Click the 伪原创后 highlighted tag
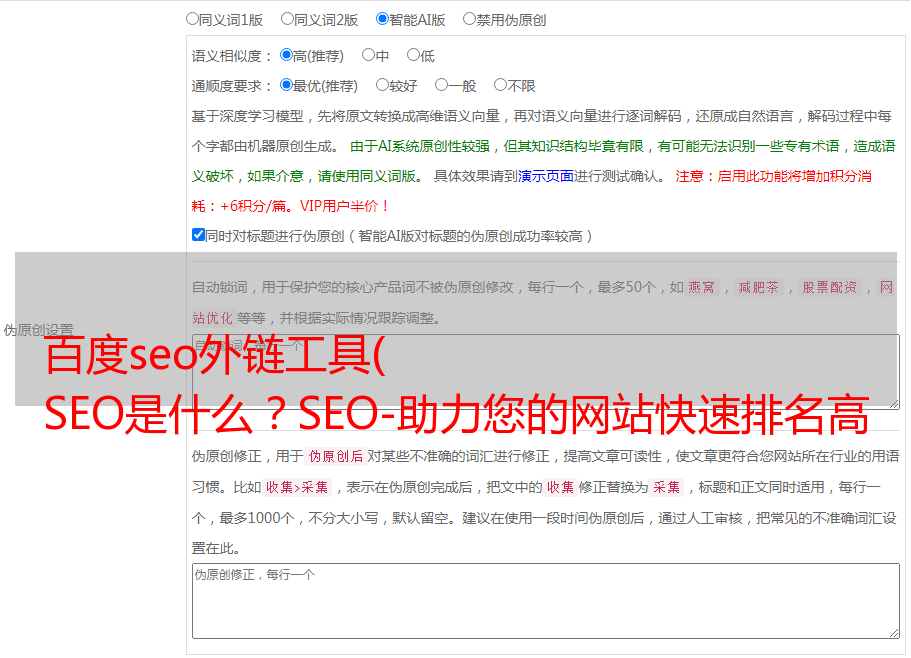Image resolution: width=911 pixels, height=658 pixels. [335, 456]
